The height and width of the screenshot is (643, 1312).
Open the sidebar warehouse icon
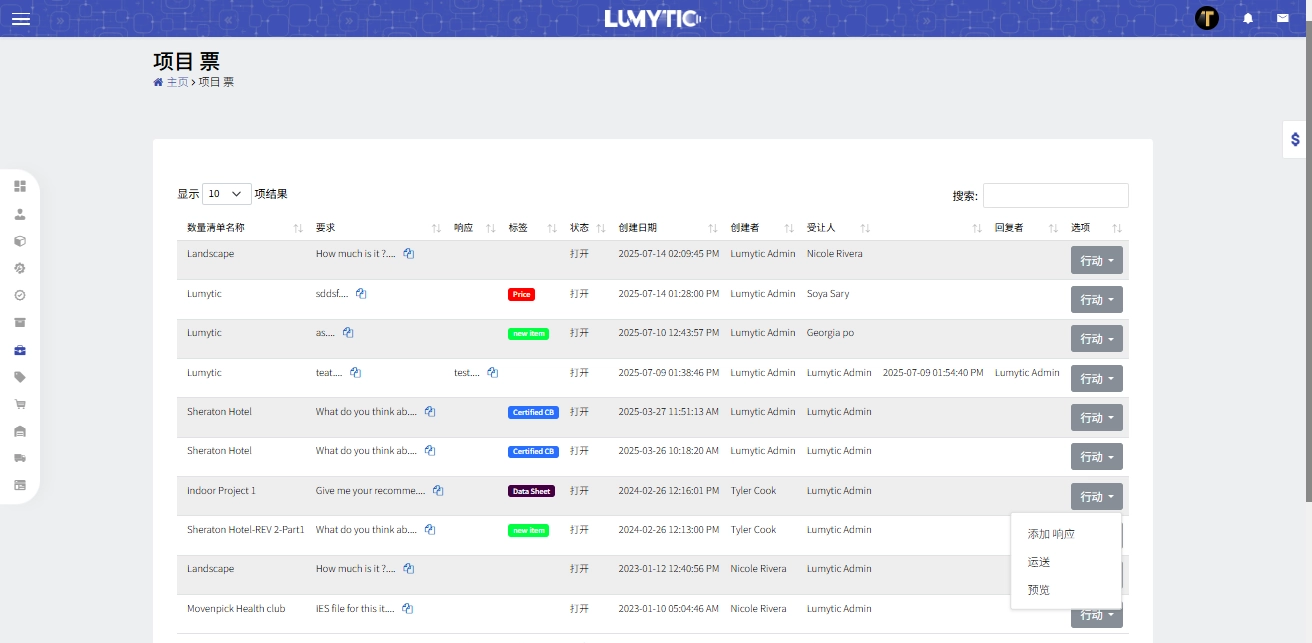pyautogui.click(x=20, y=431)
